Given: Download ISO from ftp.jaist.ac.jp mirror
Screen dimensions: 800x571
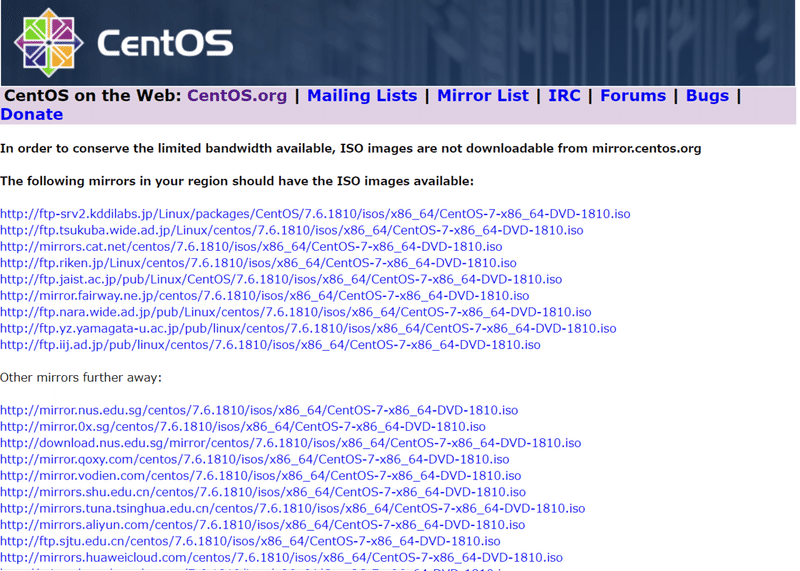Looking at the screenshot, I should 281,279.
